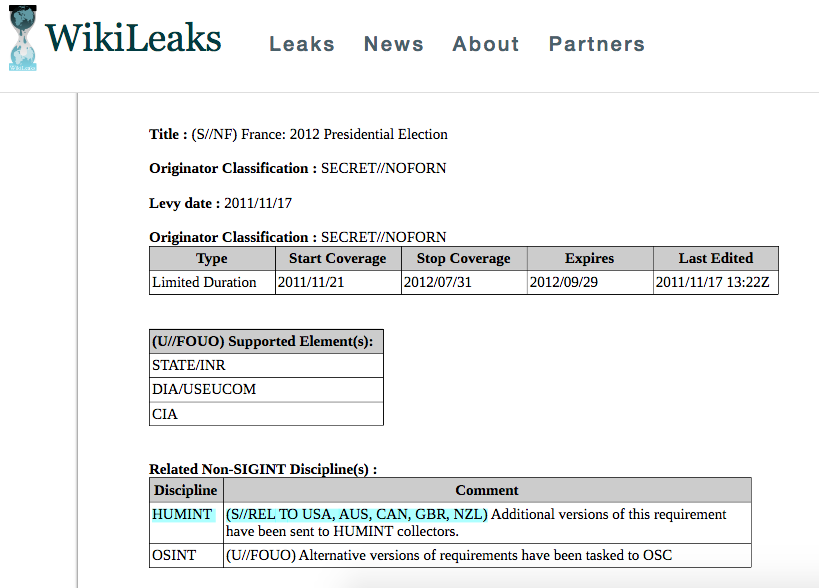Select the start date cell 2011/11/21
The width and height of the screenshot is (819, 588).
pos(338,283)
